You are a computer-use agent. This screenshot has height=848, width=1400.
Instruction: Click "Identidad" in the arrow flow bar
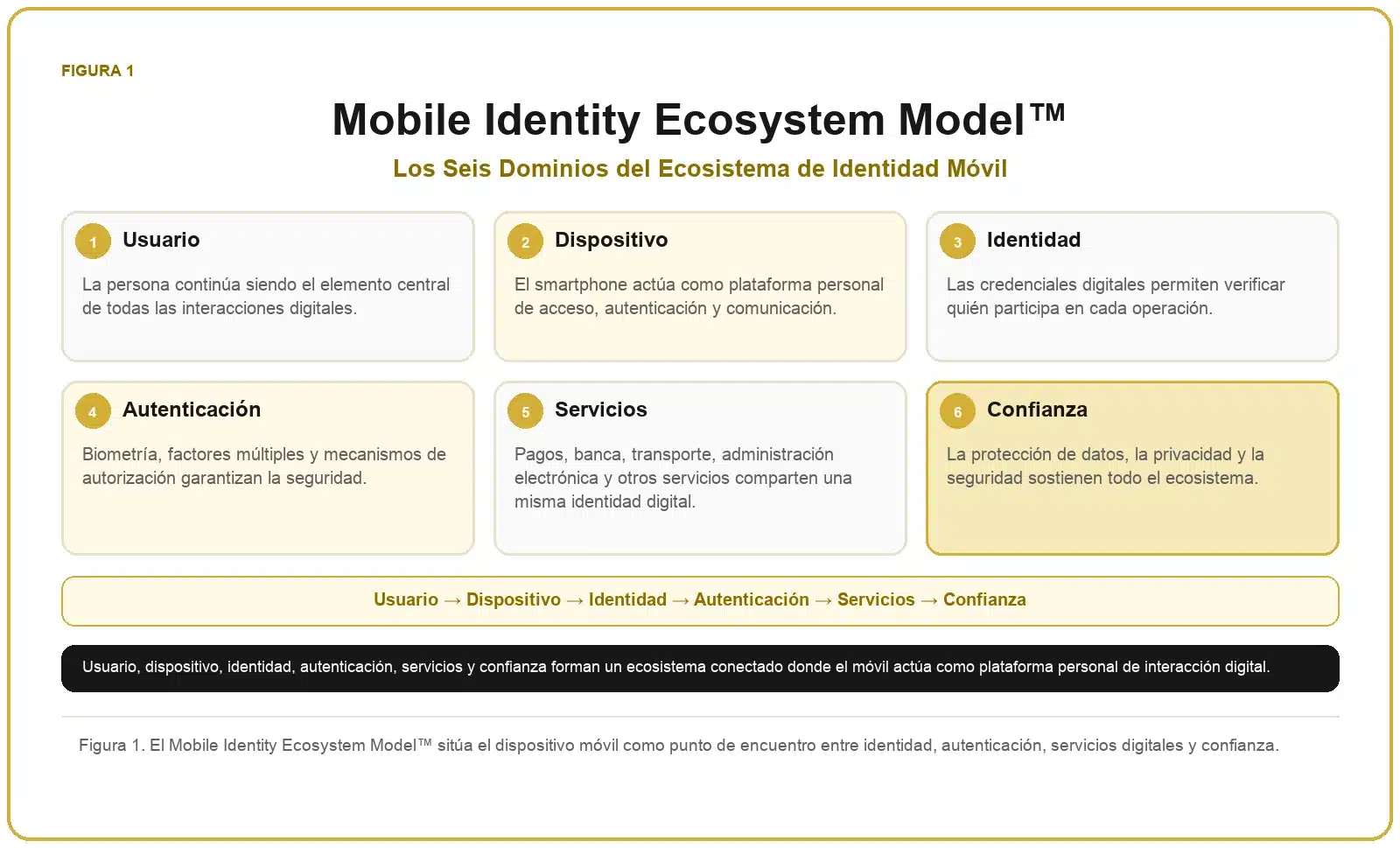coord(627,599)
